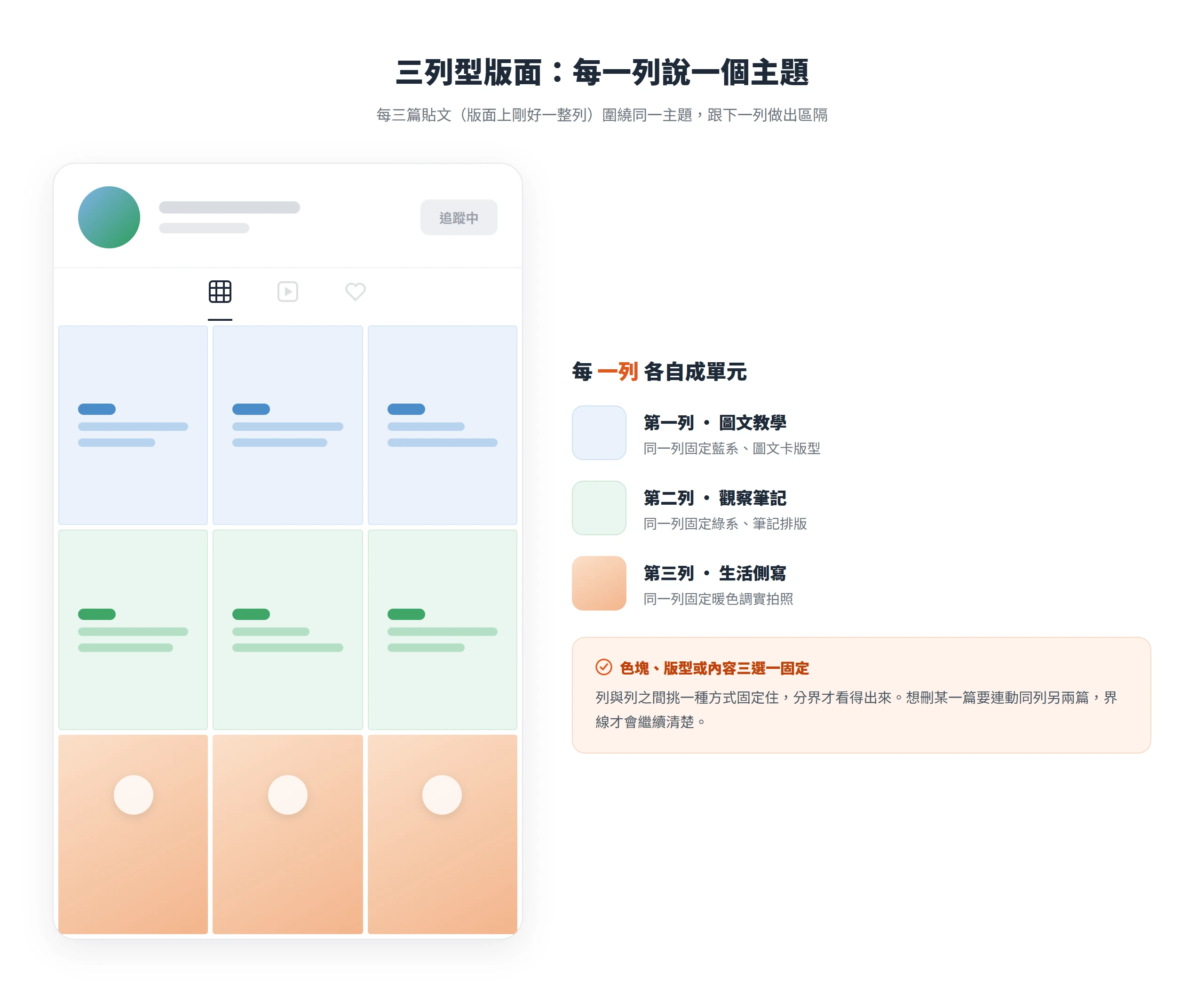Open the first orange photo post
The height and width of the screenshot is (992, 1204).
[133, 834]
